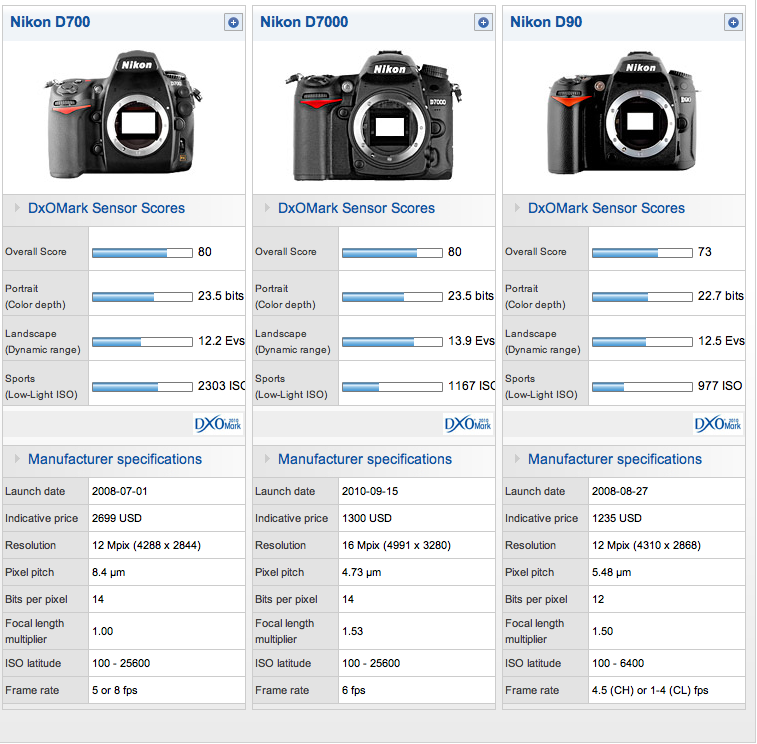The height and width of the screenshot is (744, 757).
Task: Click the DxOMark logo under Nikon D90
Action: (718, 424)
